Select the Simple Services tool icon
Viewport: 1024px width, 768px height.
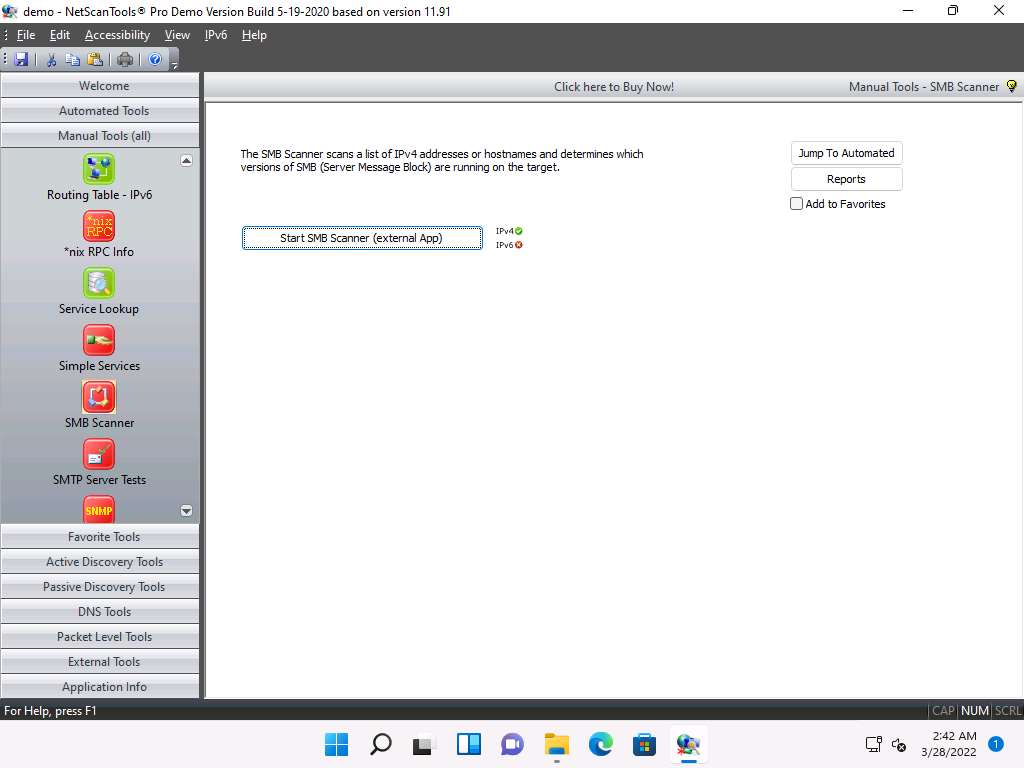(99, 340)
